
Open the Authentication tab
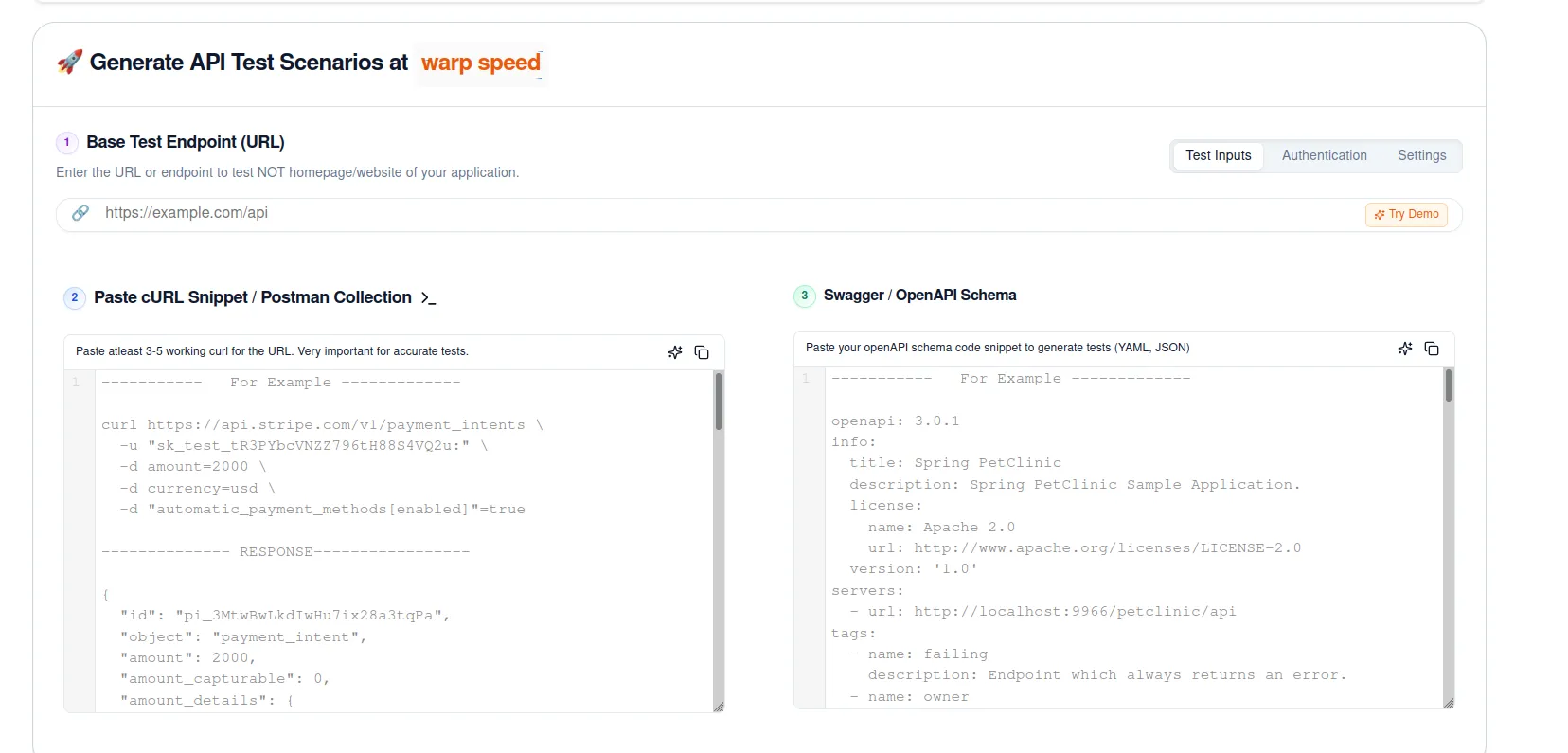click(1324, 155)
